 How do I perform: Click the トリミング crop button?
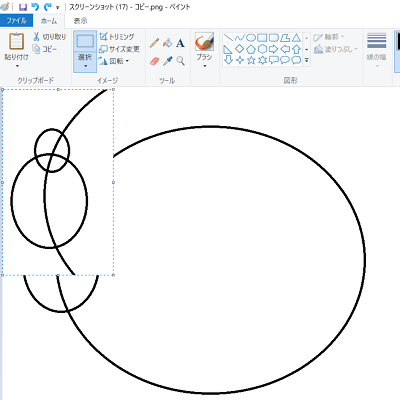[117, 36]
